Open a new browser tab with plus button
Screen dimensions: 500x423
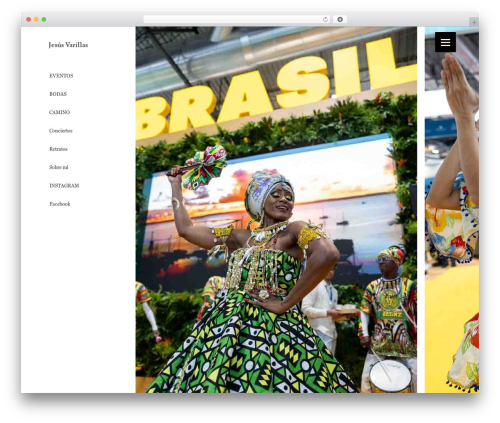pyautogui.click(x=474, y=22)
